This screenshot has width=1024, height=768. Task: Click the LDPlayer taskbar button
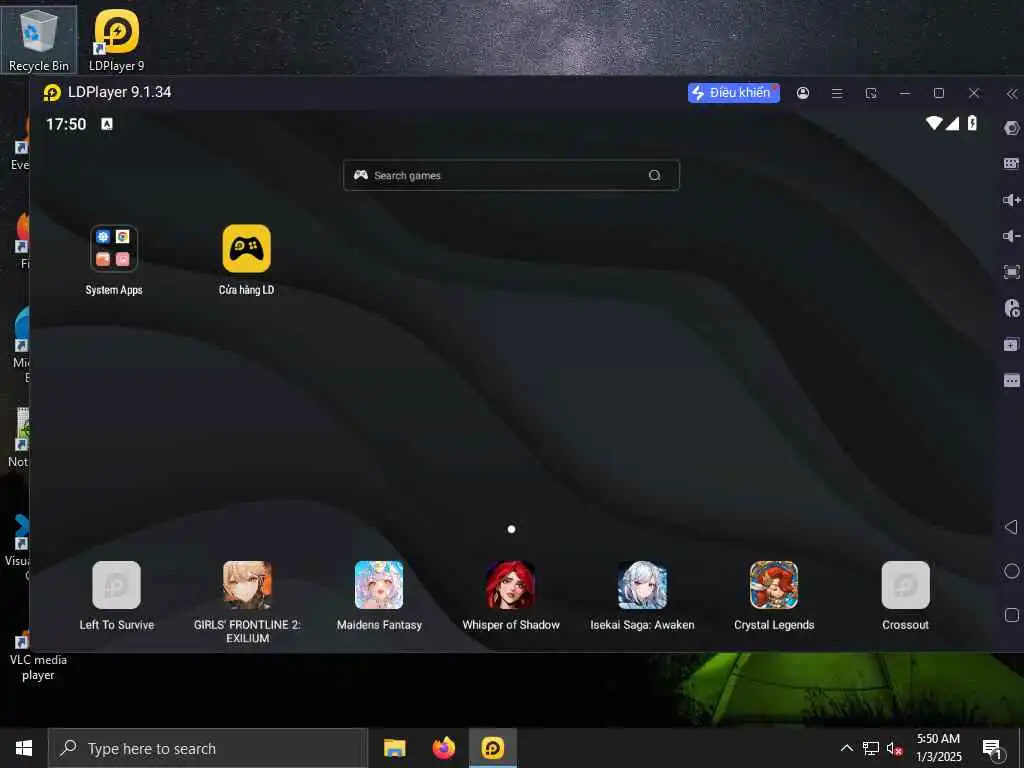(x=493, y=748)
